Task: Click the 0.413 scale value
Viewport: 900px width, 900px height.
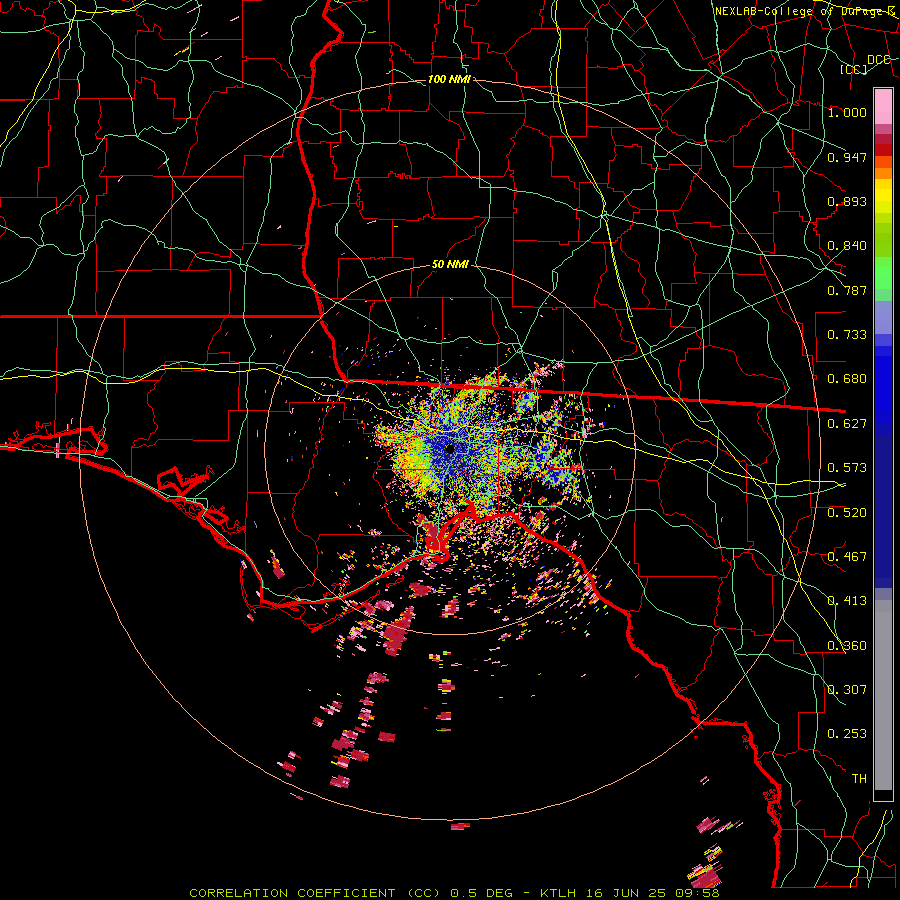Action: point(847,601)
